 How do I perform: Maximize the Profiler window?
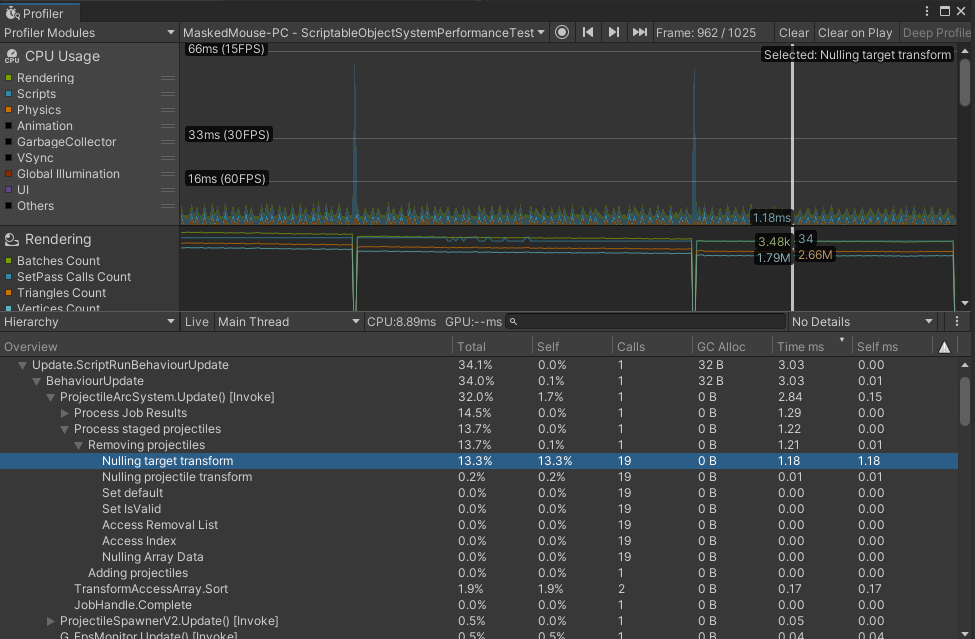point(945,12)
